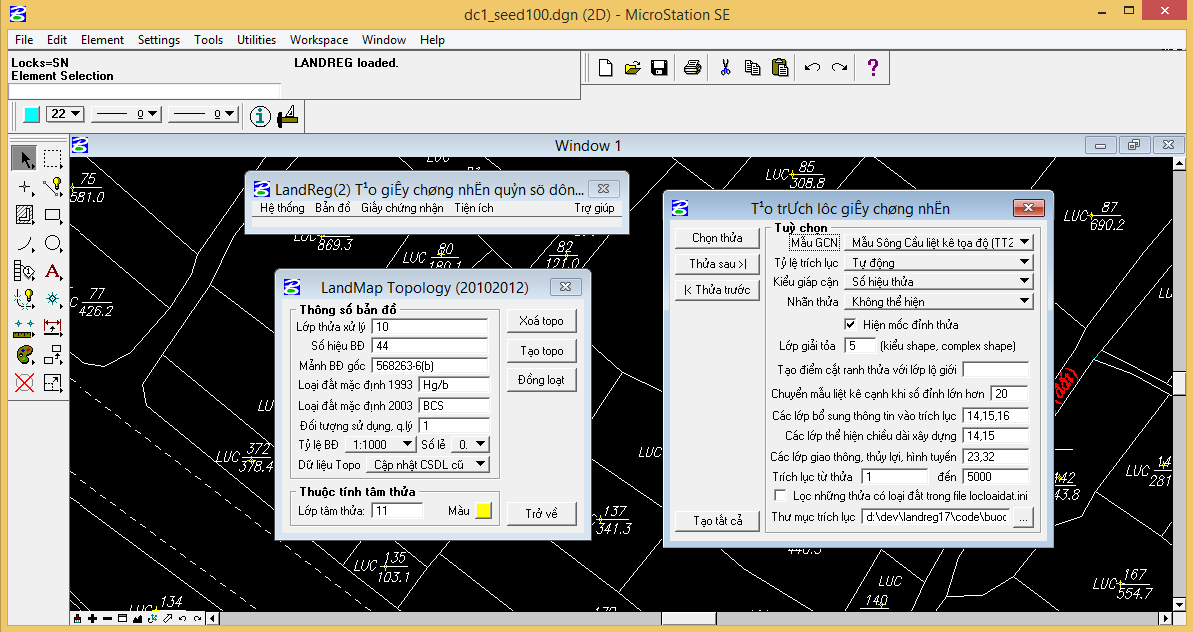Click the yellow 'Màu' color swatch
1193x632 pixels.
(x=483, y=511)
